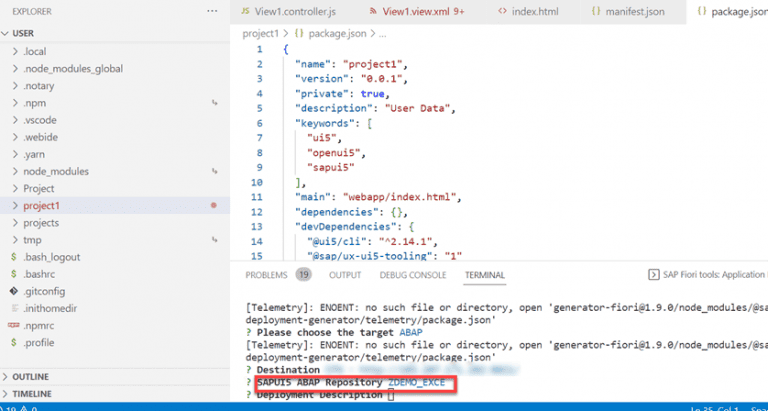
Task: Click the symlink icon beside .npm folder
Action: coord(214,102)
